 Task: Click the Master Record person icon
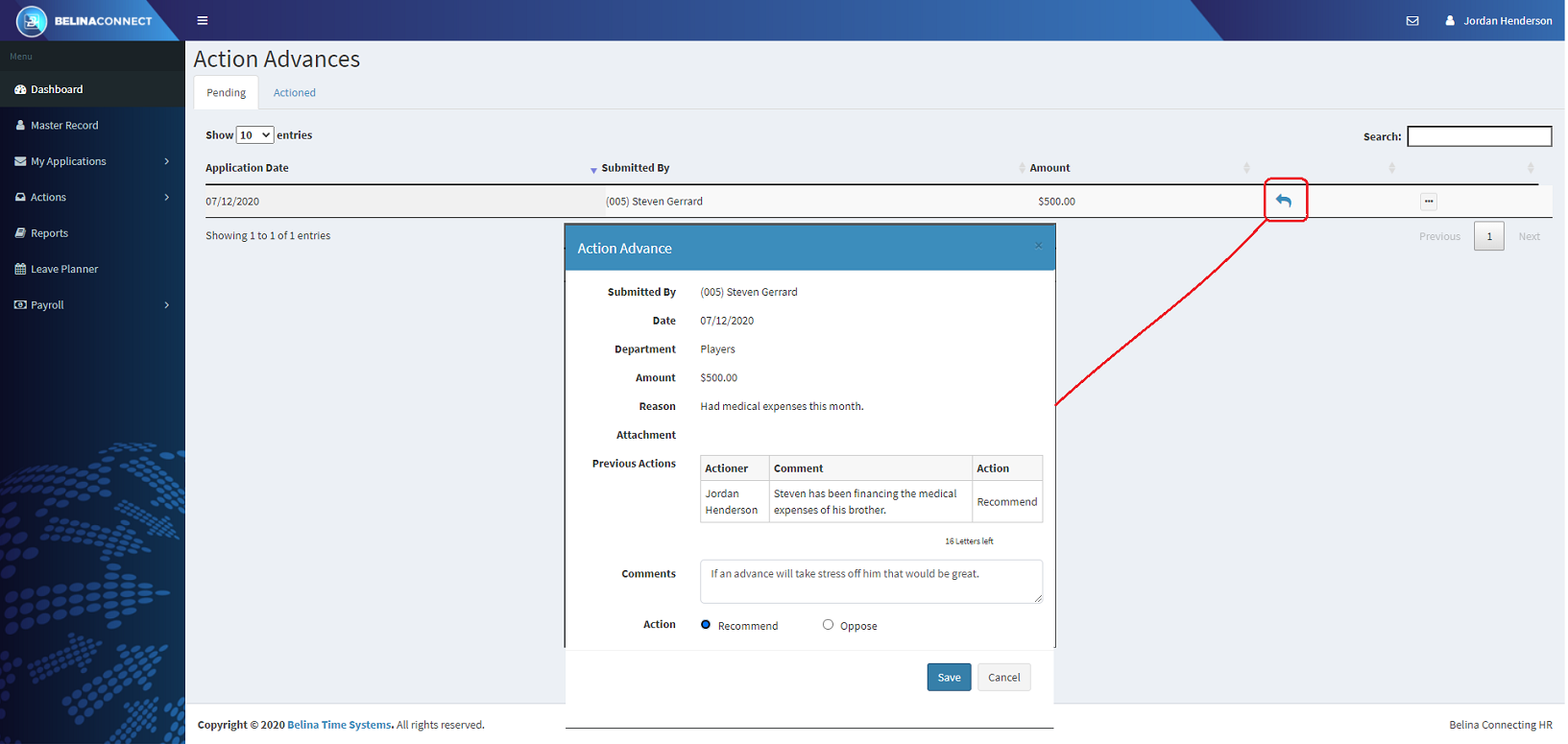coord(20,125)
